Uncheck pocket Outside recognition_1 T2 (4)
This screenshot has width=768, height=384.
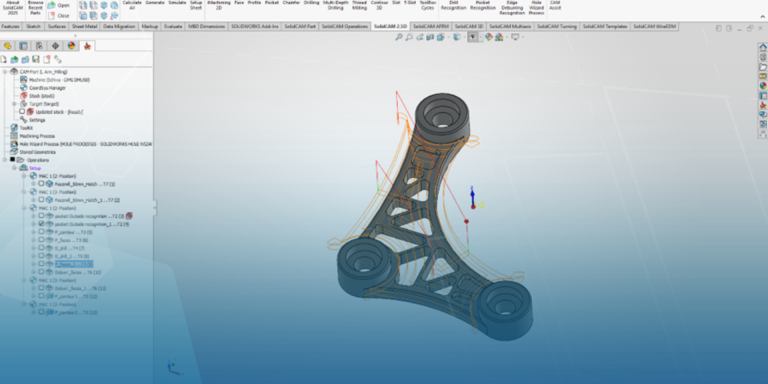[41, 224]
